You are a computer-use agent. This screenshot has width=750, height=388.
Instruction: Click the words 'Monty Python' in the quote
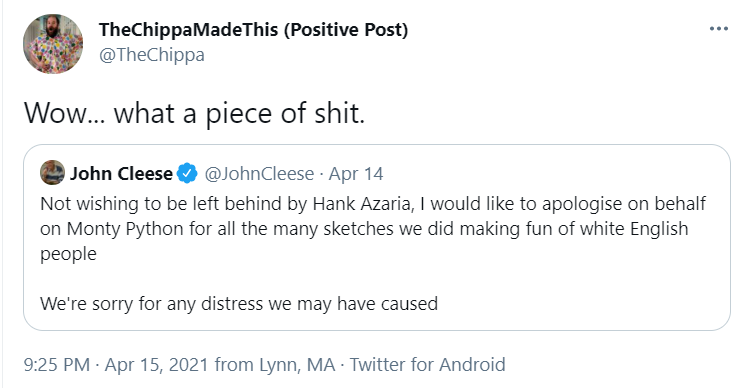(125, 229)
